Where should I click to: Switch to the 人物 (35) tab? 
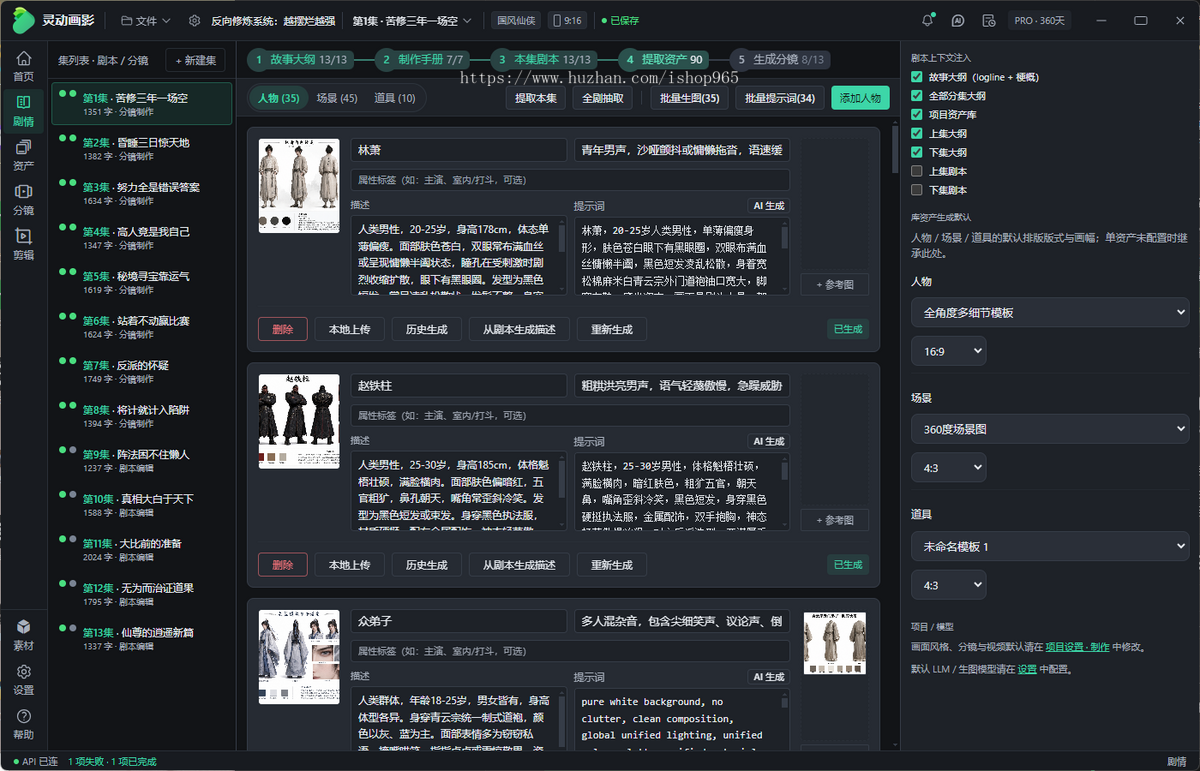pyautogui.click(x=278, y=98)
